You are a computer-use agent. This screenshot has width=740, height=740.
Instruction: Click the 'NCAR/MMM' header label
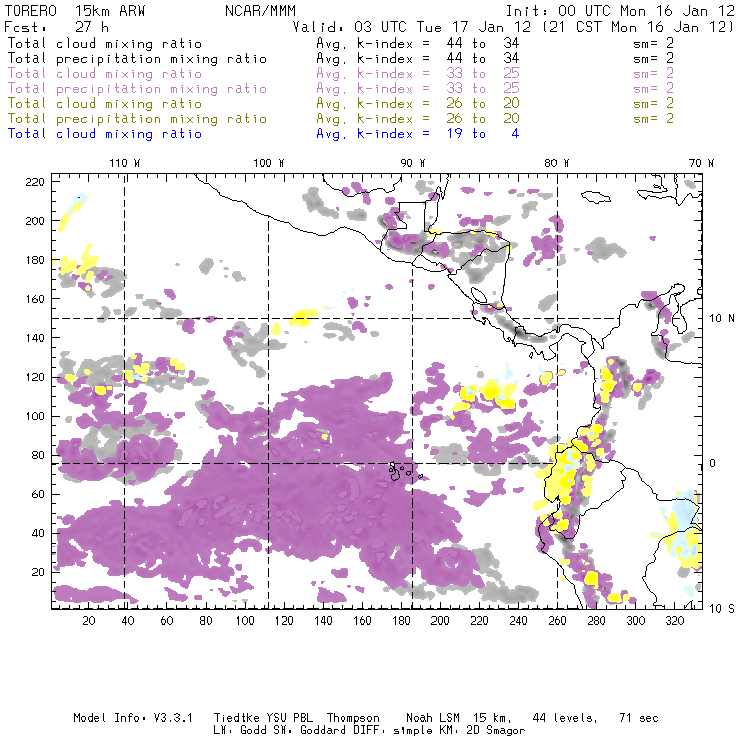(260, 11)
